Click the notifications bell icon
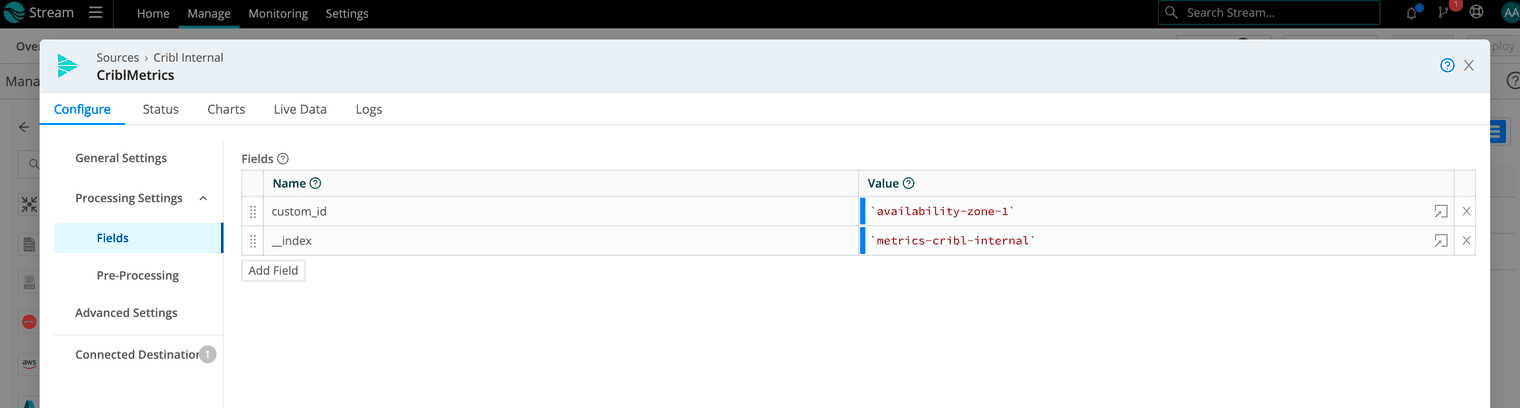This screenshot has width=1520, height=408. tap(1411, 13)
